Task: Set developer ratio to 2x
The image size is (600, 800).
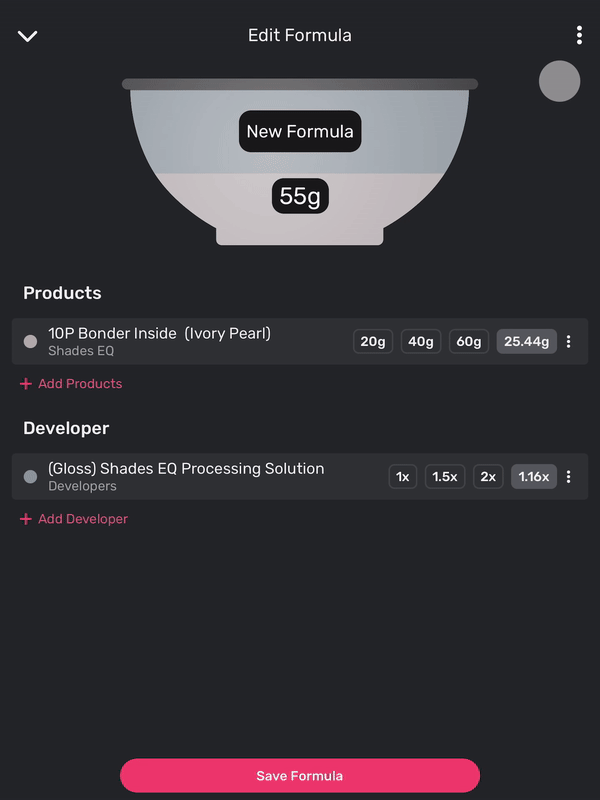Action: point(488,477)
